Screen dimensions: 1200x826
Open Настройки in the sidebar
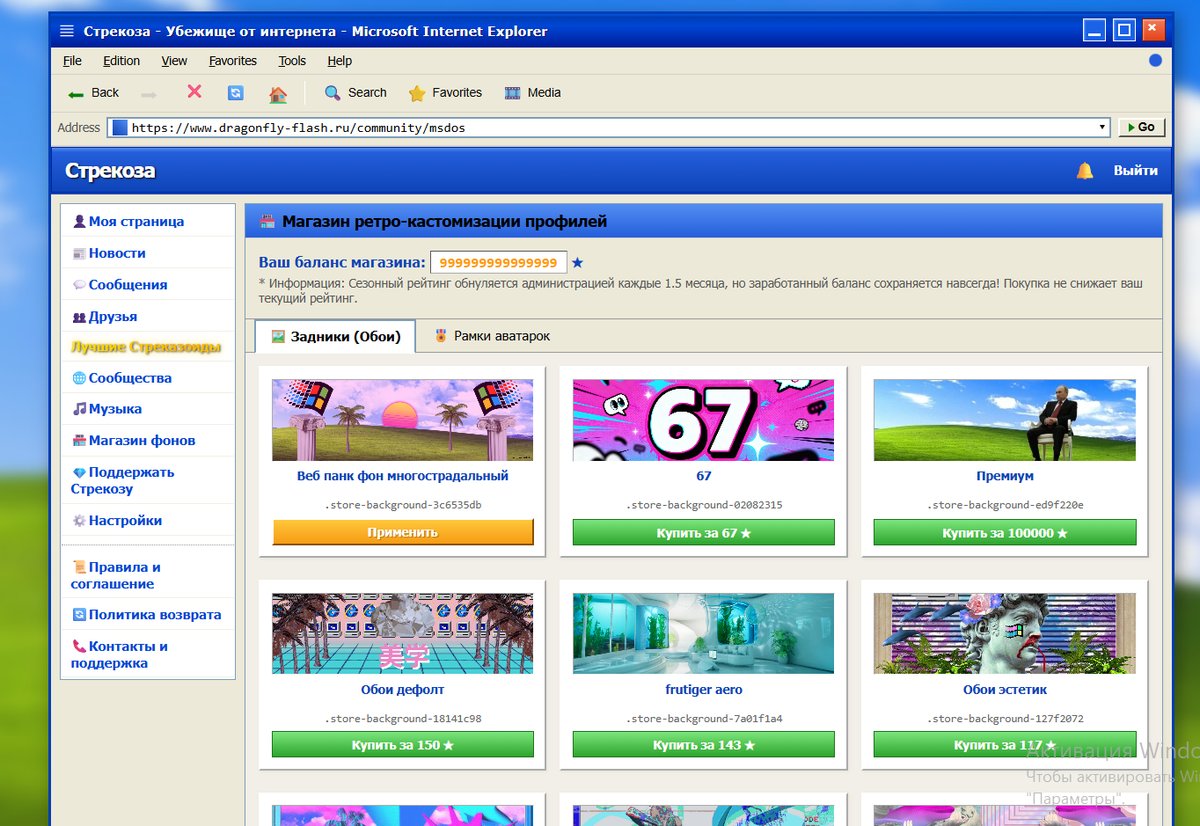(117, 521)
